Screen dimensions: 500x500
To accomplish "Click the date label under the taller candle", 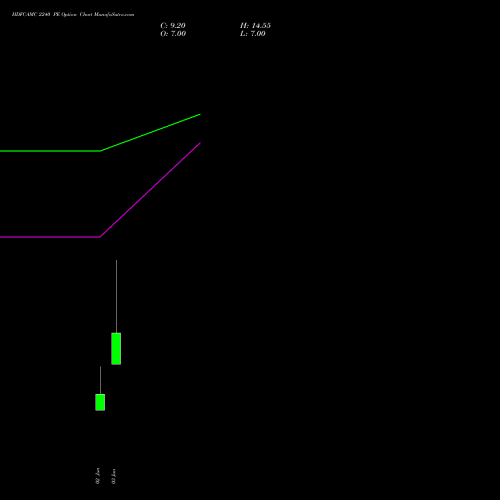I will 114,476.
